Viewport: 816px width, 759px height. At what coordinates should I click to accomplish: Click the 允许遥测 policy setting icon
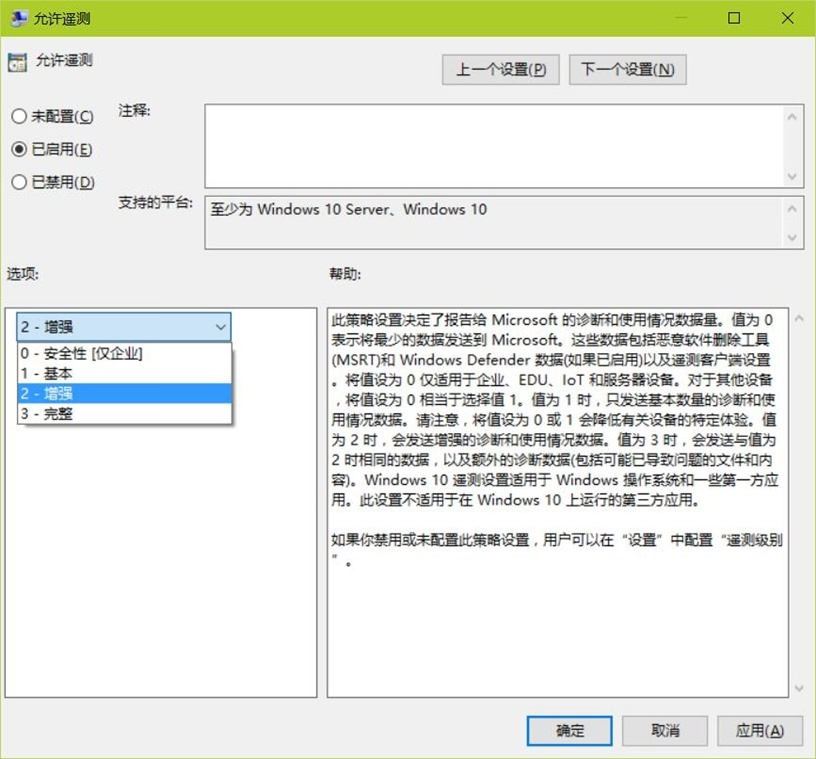pyautogui.click(x=17, y=62)
